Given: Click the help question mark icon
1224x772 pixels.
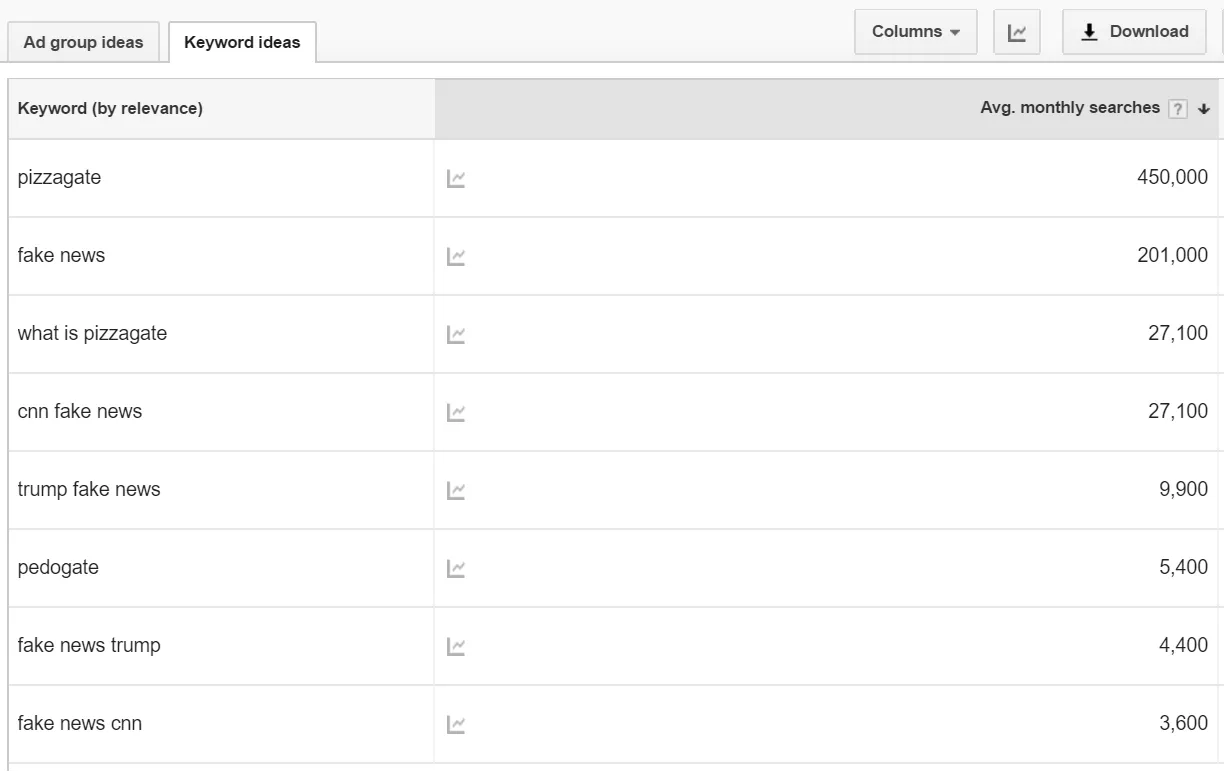Looking at the screenshot, I should pyautogui.click(x=1178, y=109).
